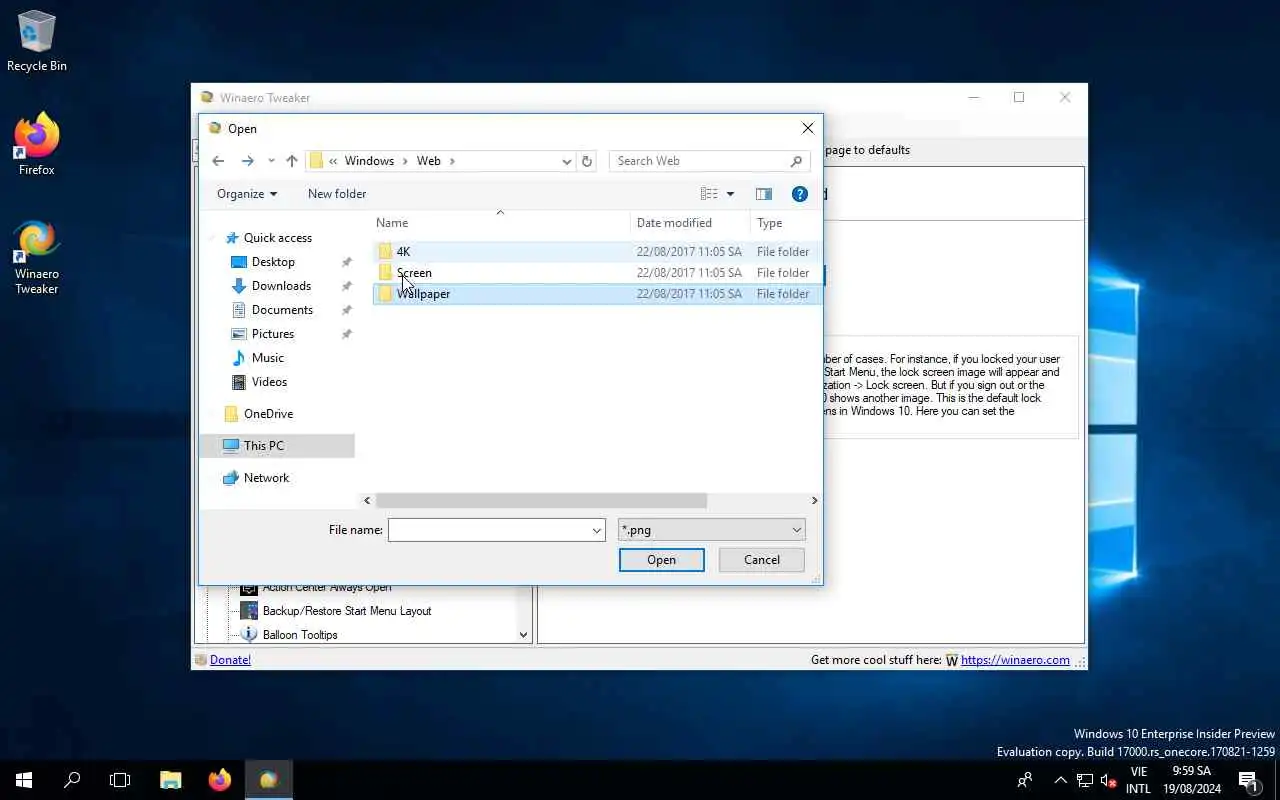Click the Search Web input field

[709, 161]
